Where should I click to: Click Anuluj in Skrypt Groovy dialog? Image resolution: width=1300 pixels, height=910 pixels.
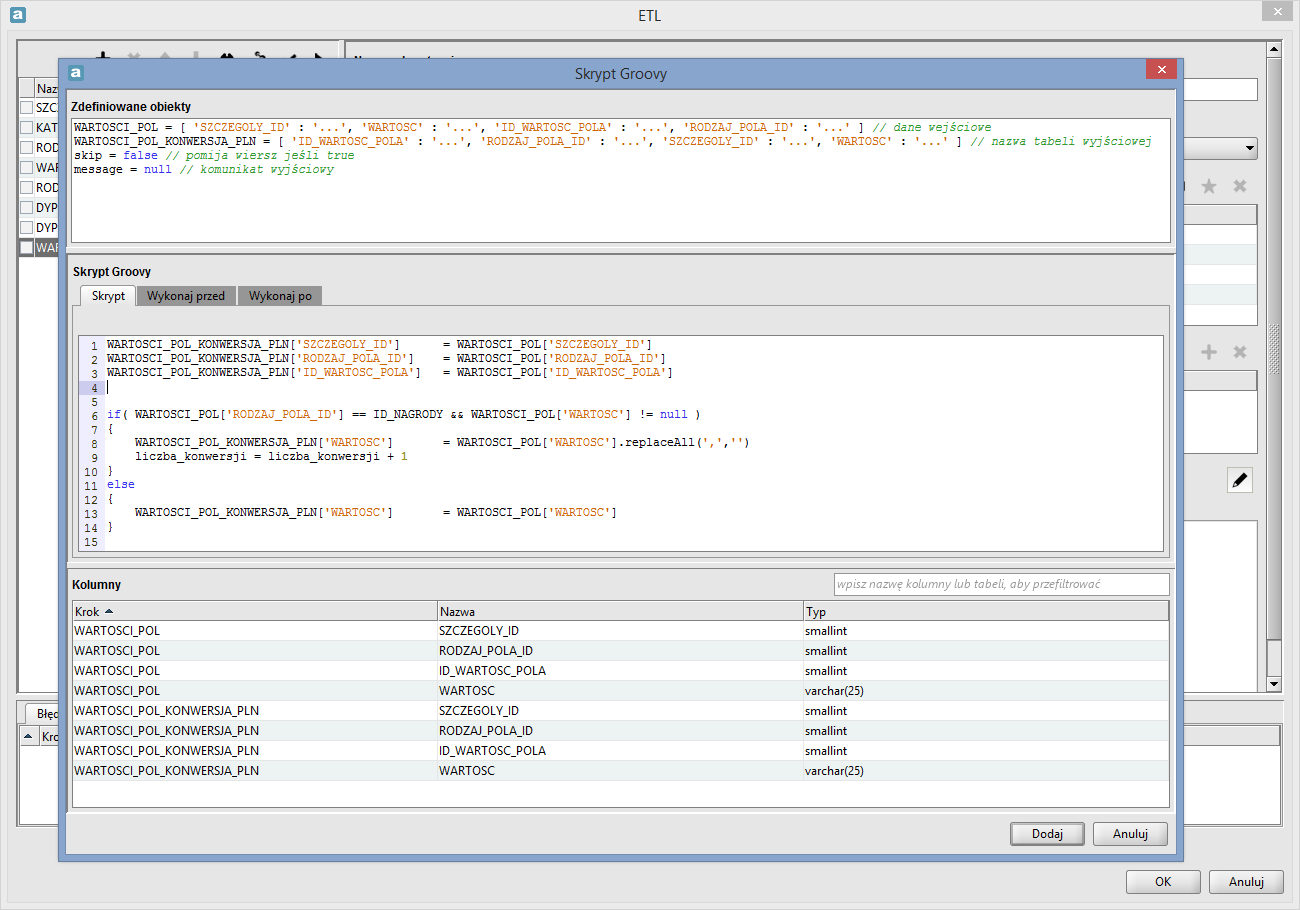(1130, 833)
